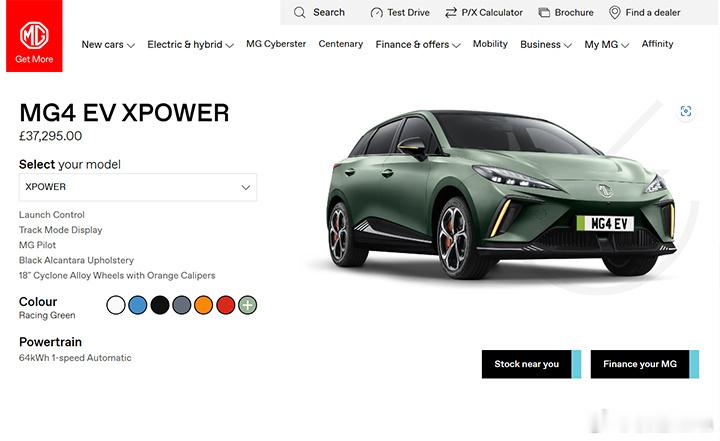Open the MG Cyberster page
The width and height of the screenshot is (720, 441).
(x=276, y=44)
